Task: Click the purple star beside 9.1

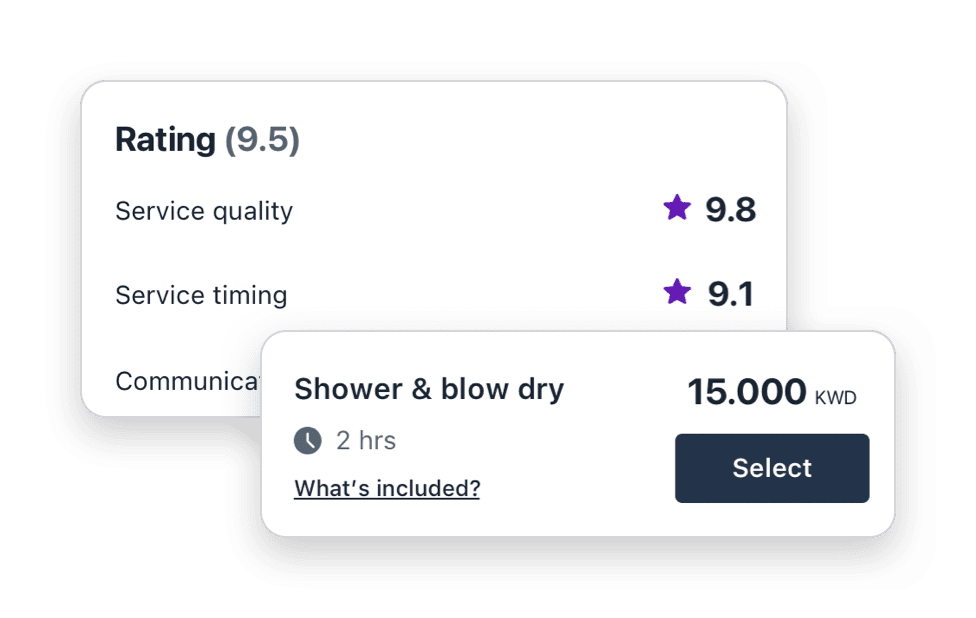Action: pyautogui.click(x=677, y=292)
